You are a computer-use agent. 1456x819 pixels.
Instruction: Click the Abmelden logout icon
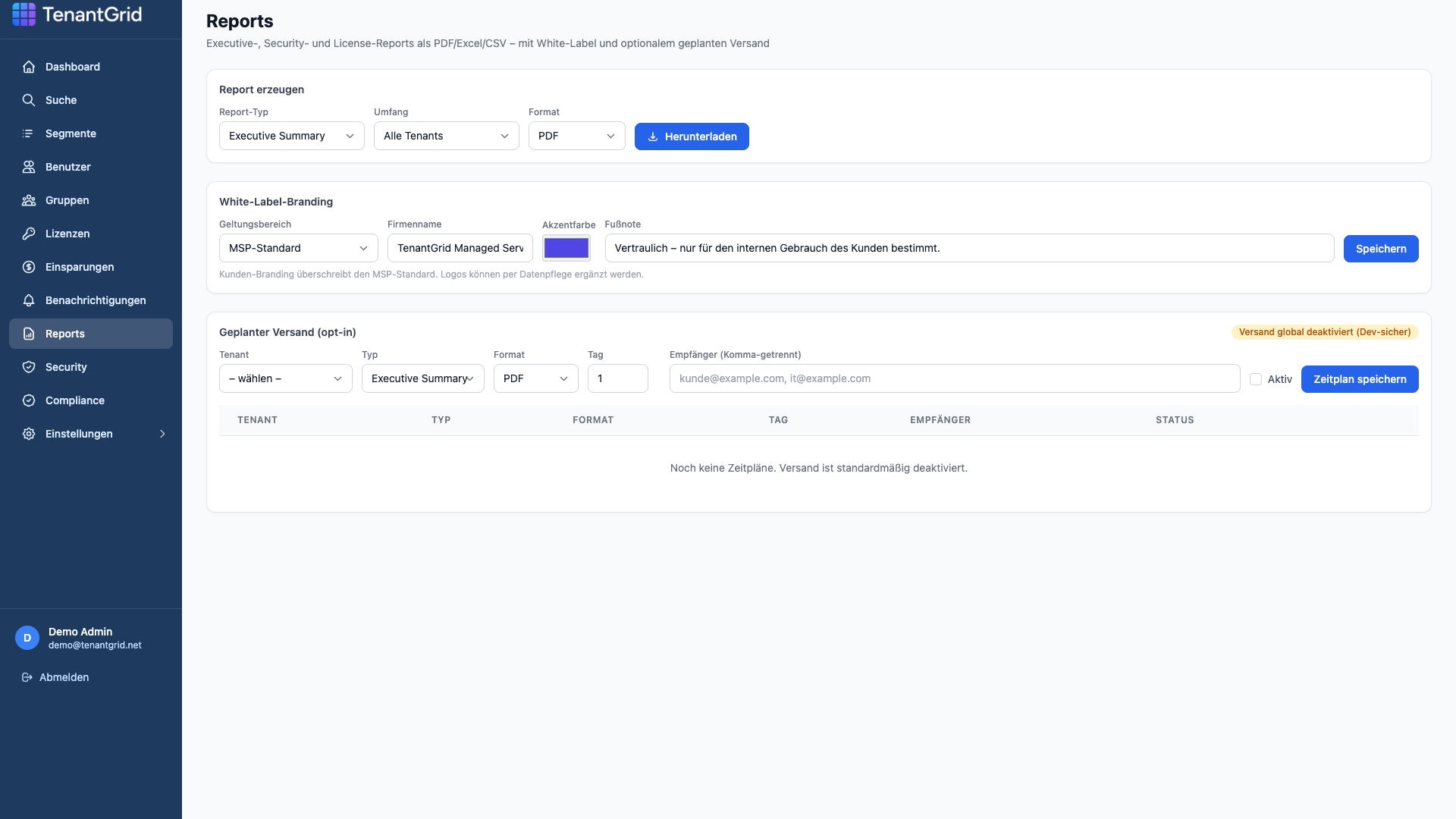coord(27,677)
